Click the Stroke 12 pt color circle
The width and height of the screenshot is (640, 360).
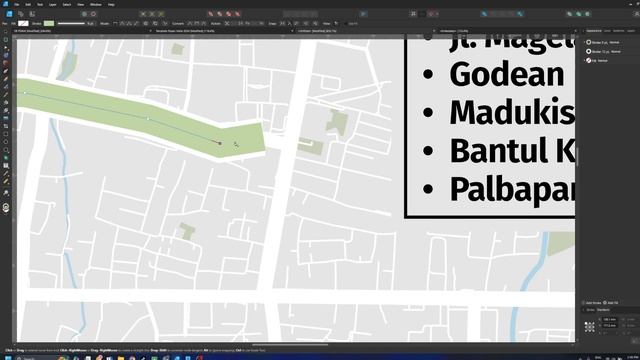pos(589,51)
